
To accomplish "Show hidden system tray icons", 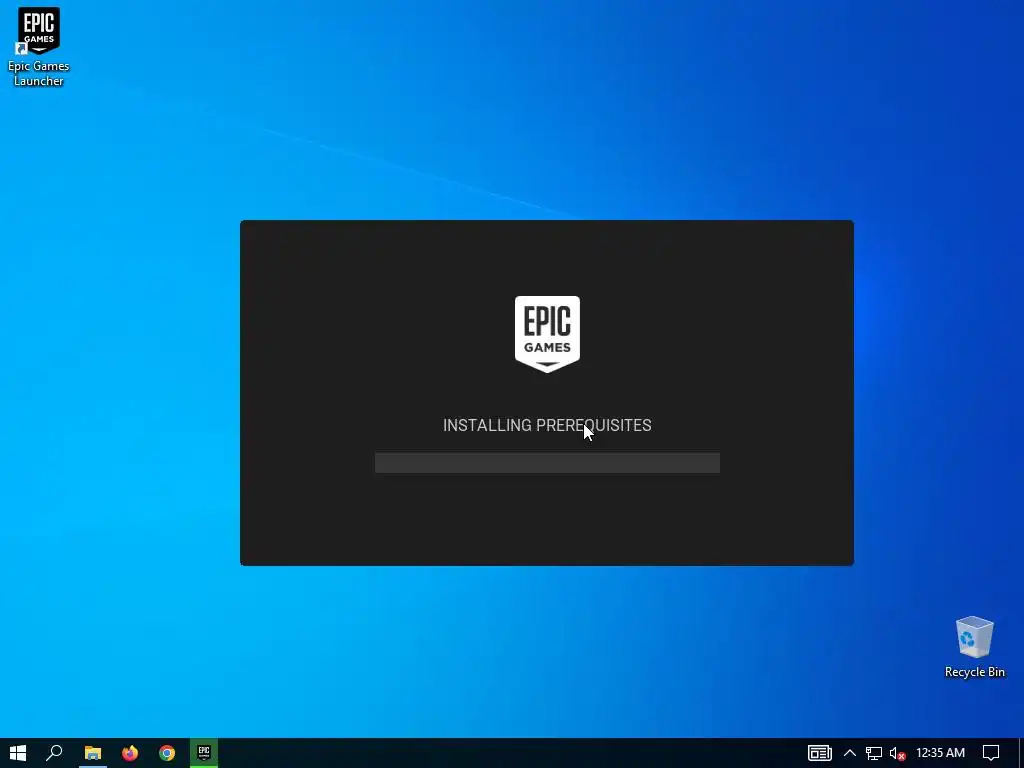I will coord(850,753).
